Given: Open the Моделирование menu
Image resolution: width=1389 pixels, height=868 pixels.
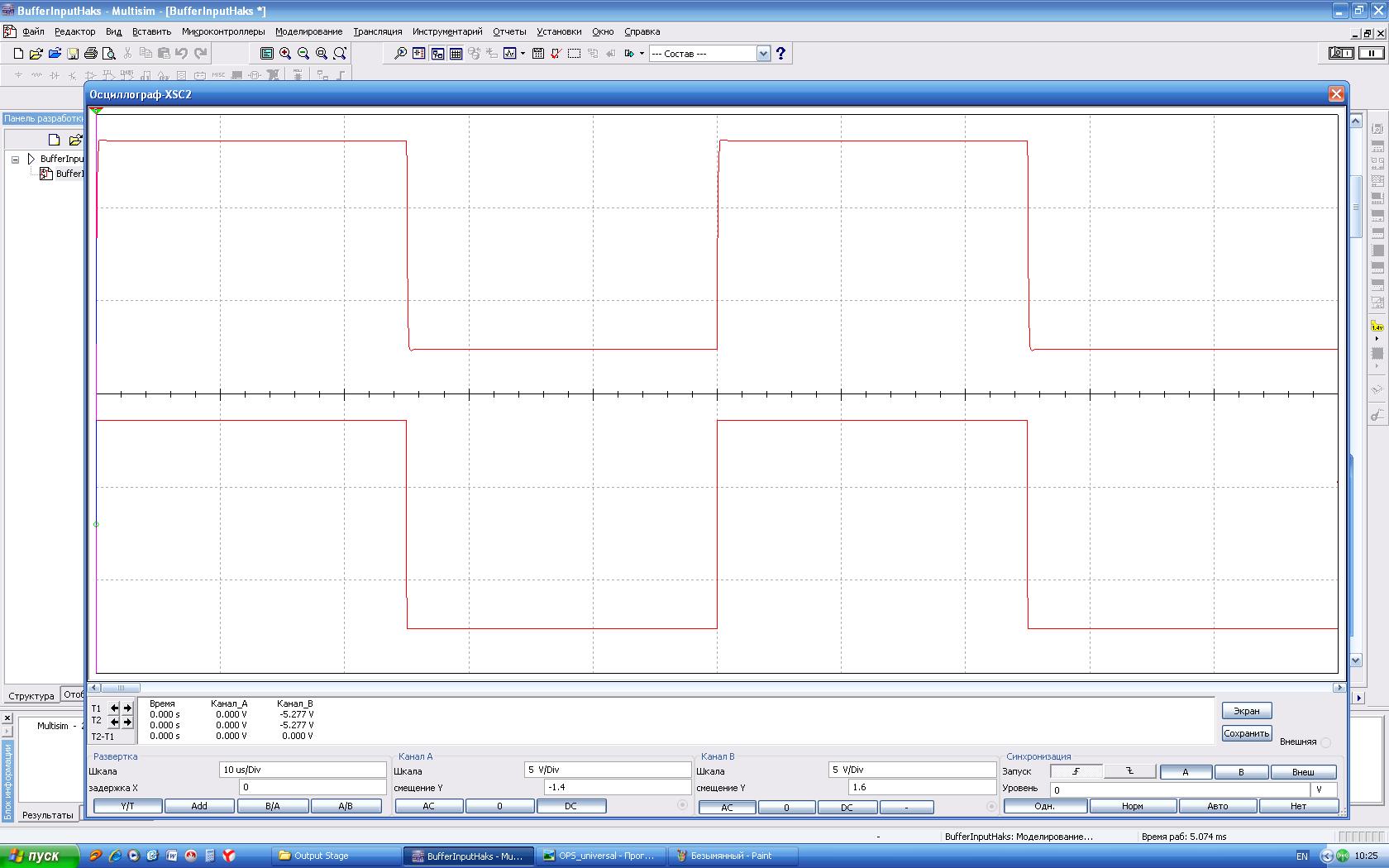Looking at the screenshot, I should (x=308, y=31).
